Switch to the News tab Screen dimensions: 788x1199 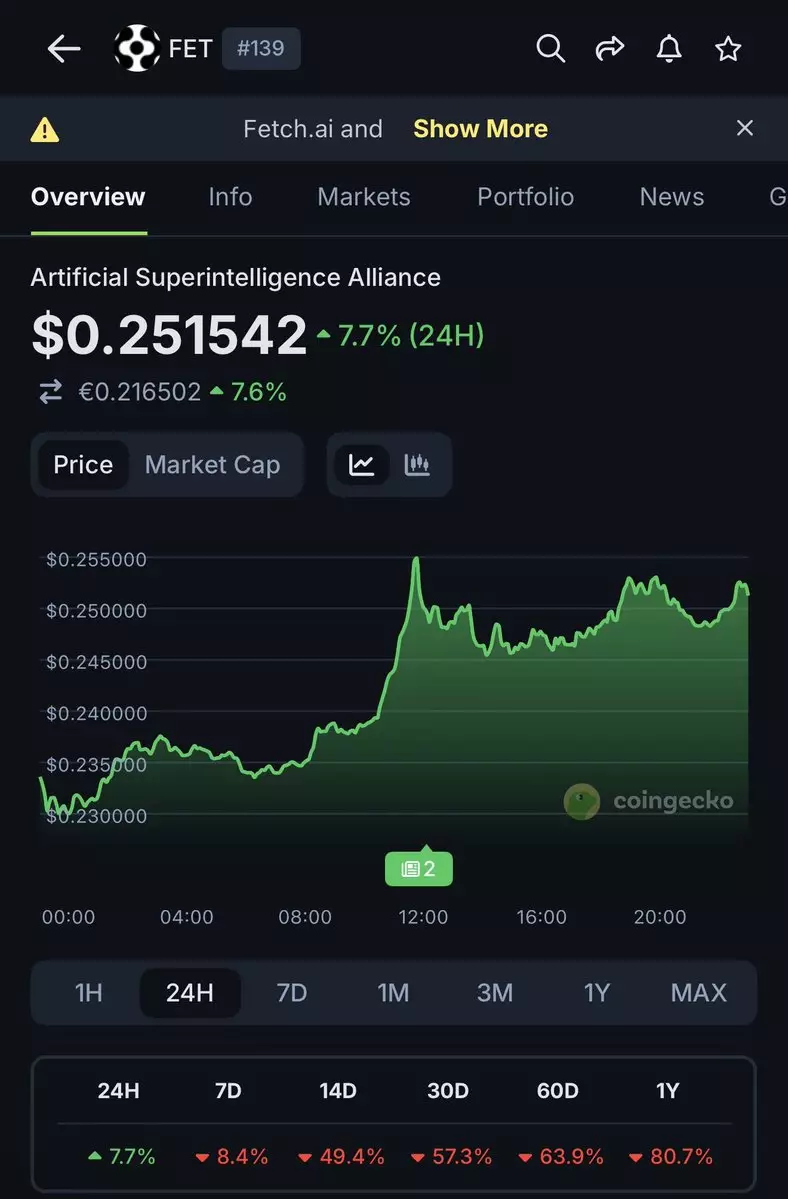point(671,197)
